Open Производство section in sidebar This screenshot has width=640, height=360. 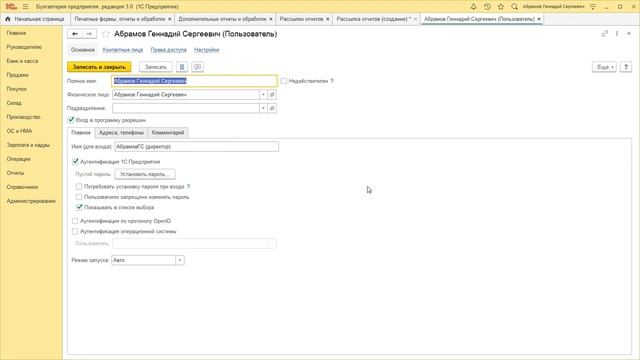tap(23, 117)
